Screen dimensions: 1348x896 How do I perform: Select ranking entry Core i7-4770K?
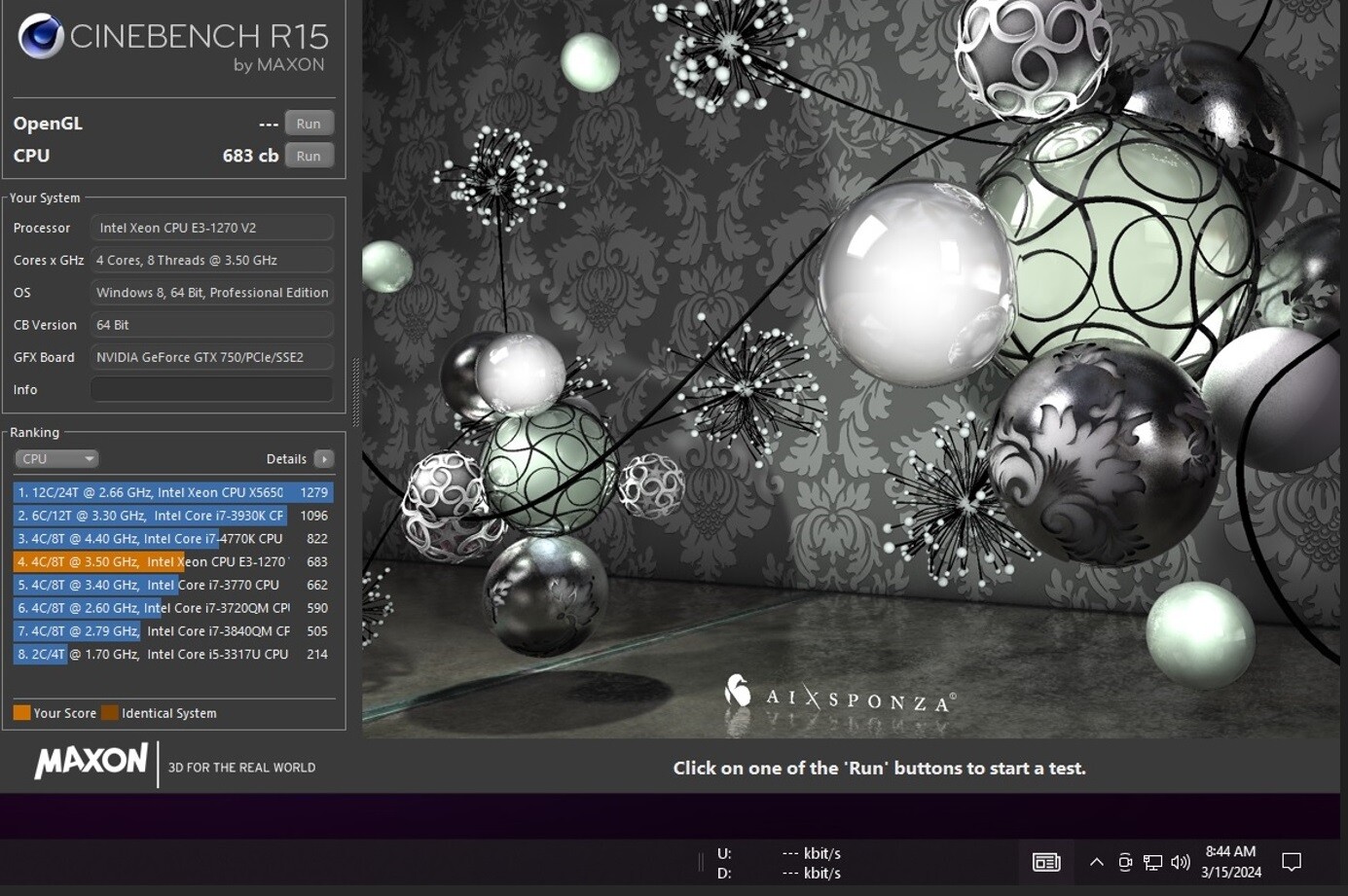tap(173, 538)
